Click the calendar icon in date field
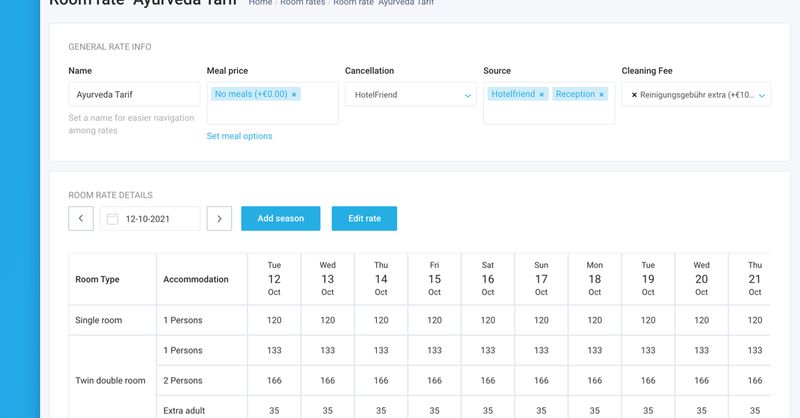Screen dimensions: 800x418 click(x=112, y=219)
